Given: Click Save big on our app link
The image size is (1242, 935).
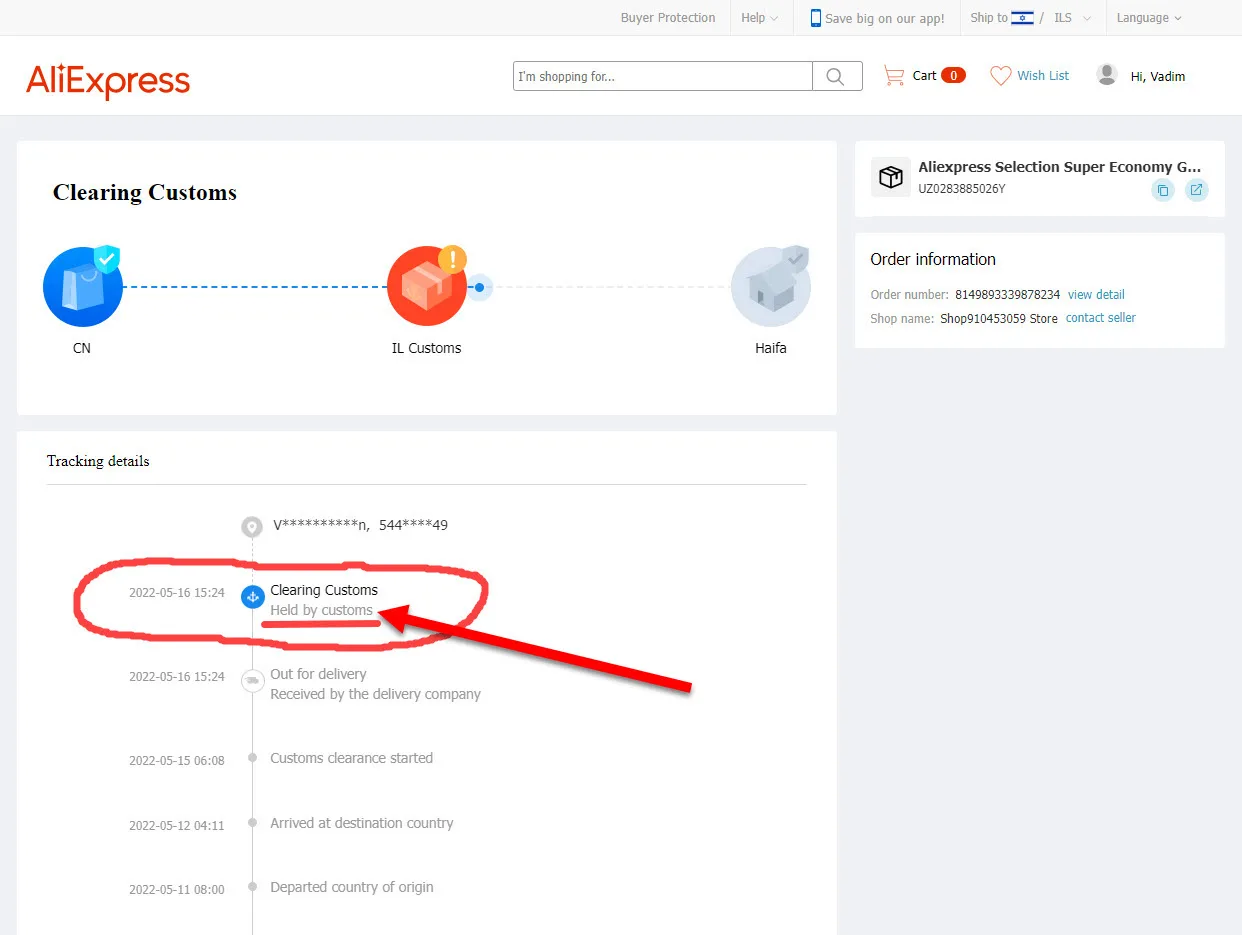Looking at the screenshot, I should coord(885,19).
